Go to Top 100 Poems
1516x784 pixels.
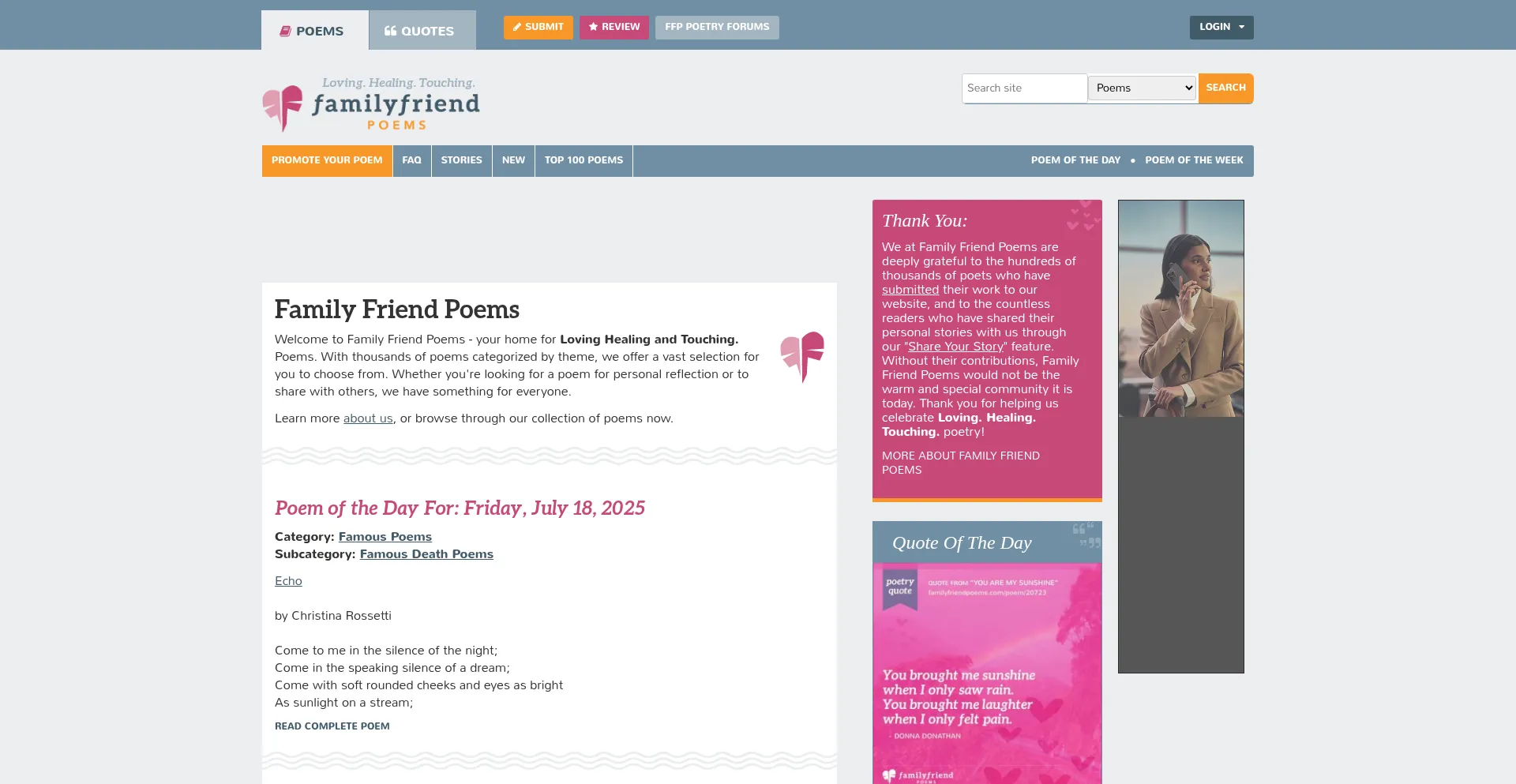click(x=584, y=161)
